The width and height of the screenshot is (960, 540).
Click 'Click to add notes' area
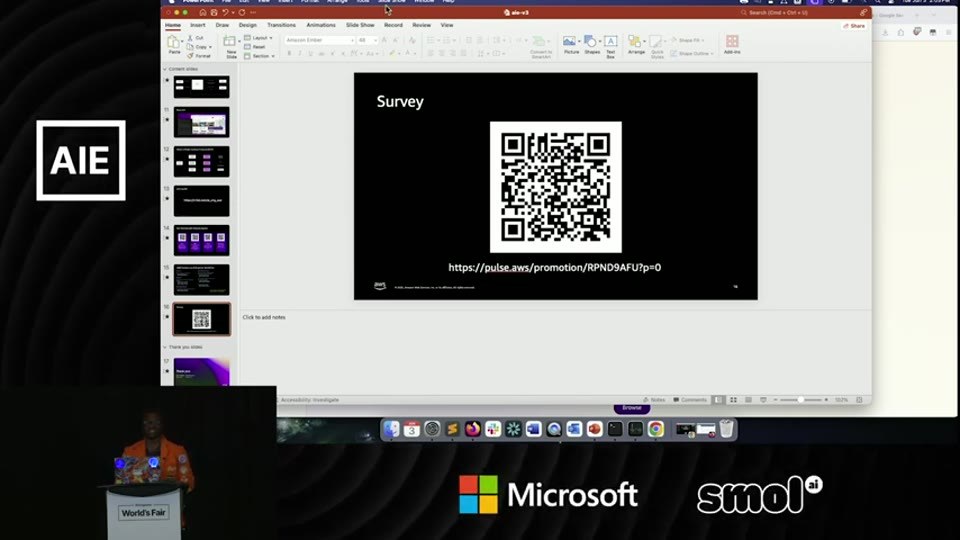pyautogui.click(x=264, y=317)
